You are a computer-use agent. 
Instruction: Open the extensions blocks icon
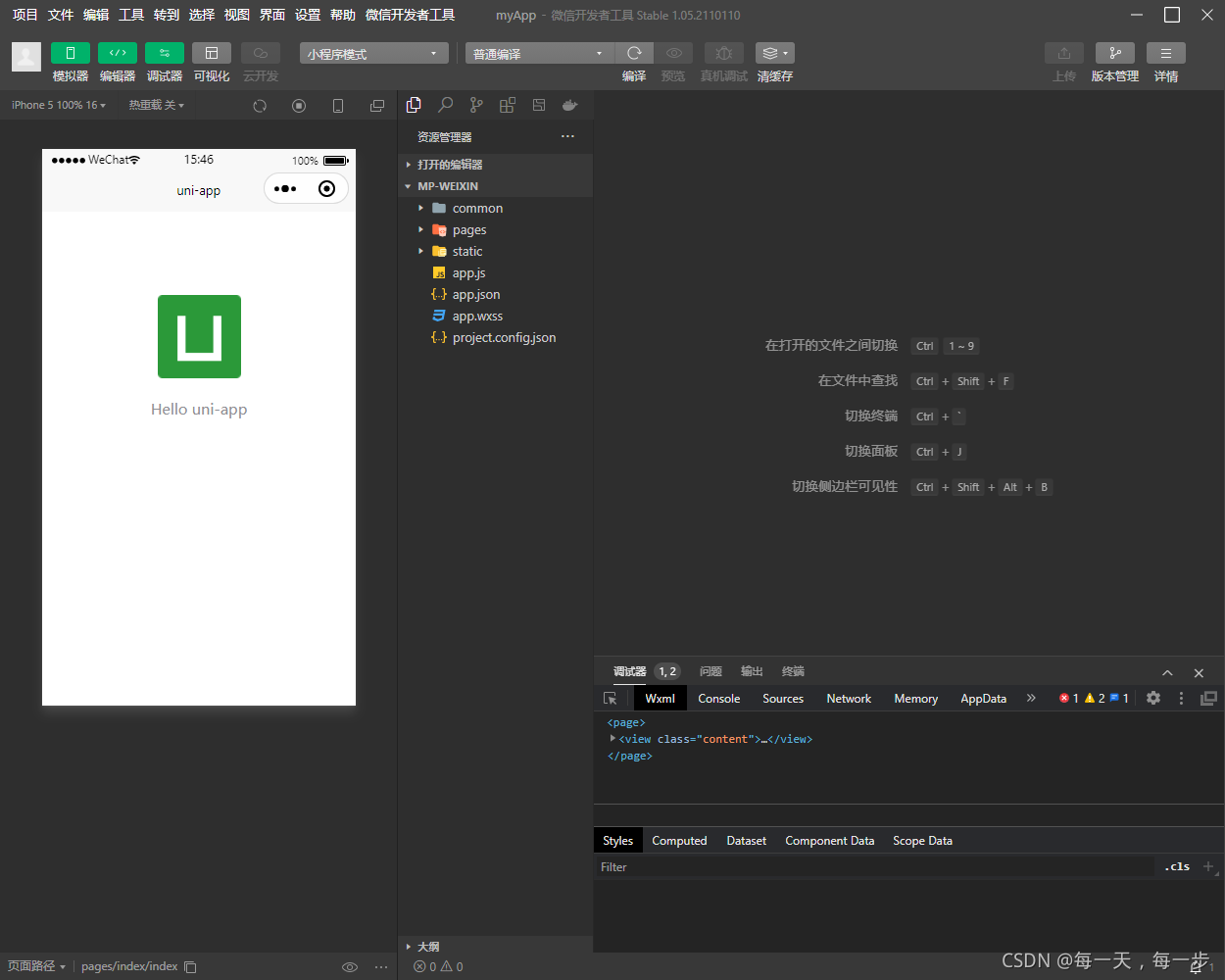508,105
